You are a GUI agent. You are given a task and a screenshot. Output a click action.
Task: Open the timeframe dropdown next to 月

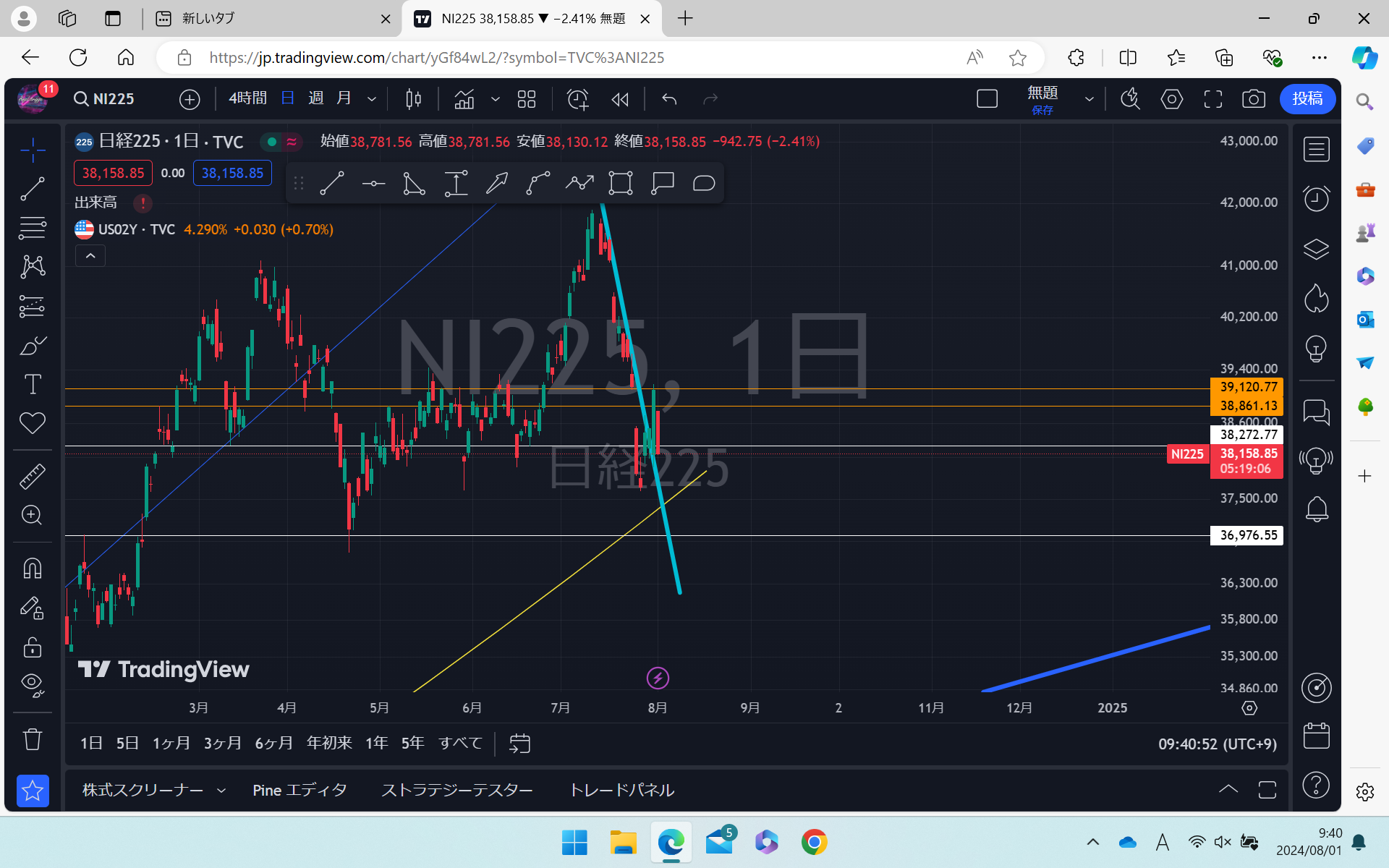[372, 99]
